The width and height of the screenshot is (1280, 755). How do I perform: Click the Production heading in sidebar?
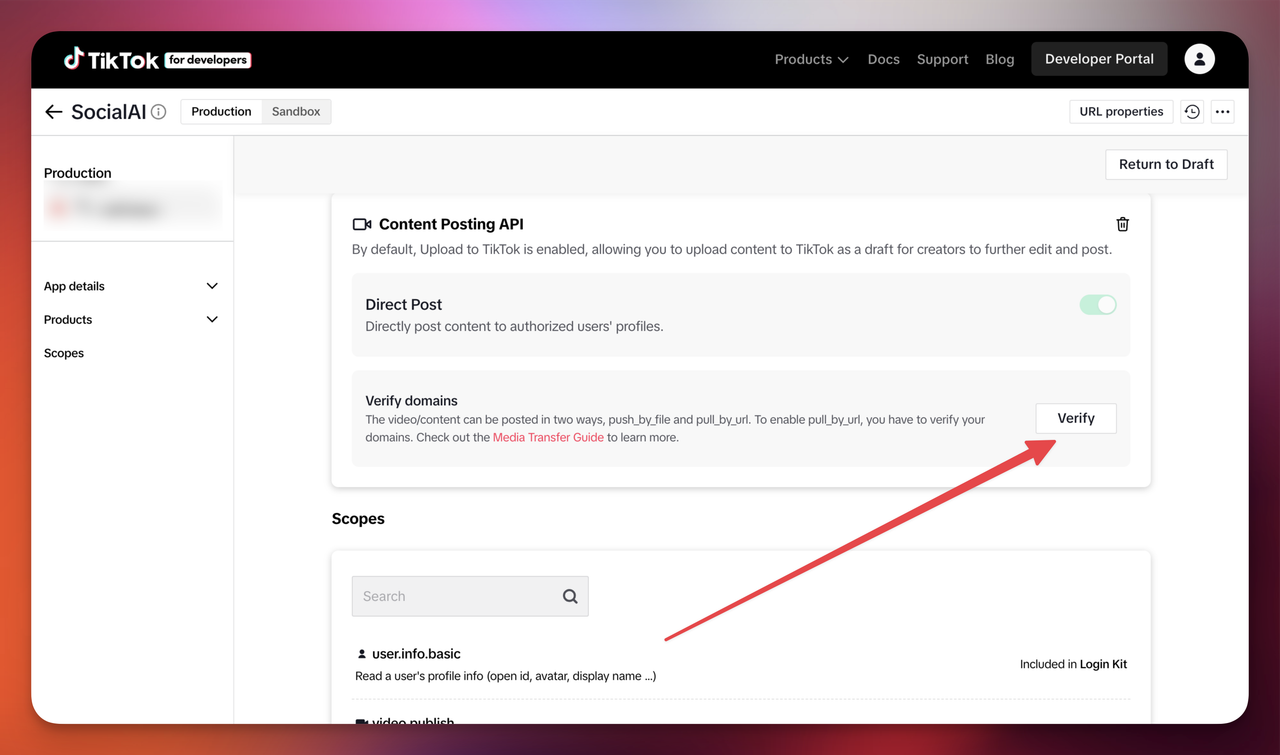(x=78, y=173)
